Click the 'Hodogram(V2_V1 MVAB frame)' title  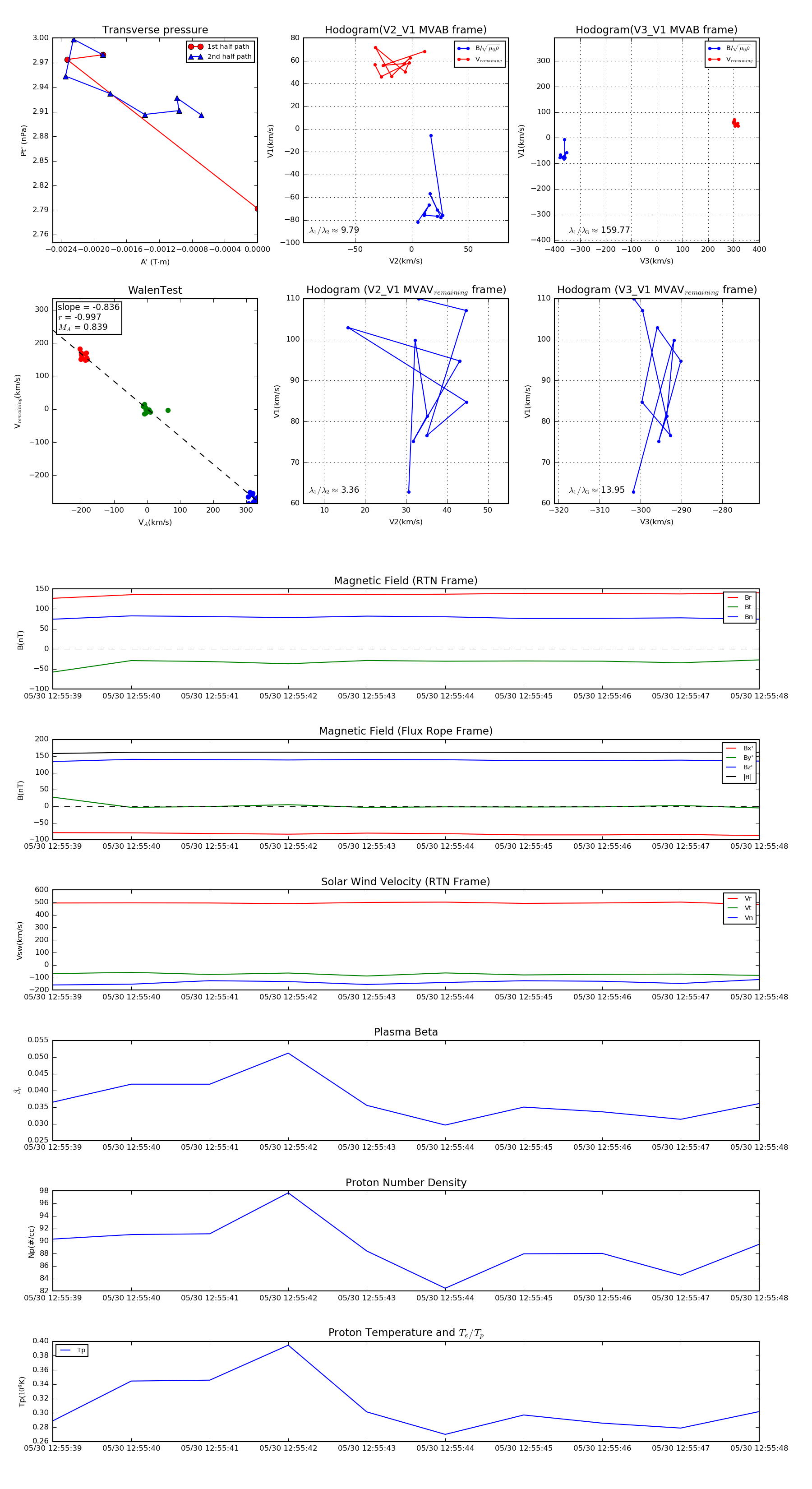(x=406, y=30)
